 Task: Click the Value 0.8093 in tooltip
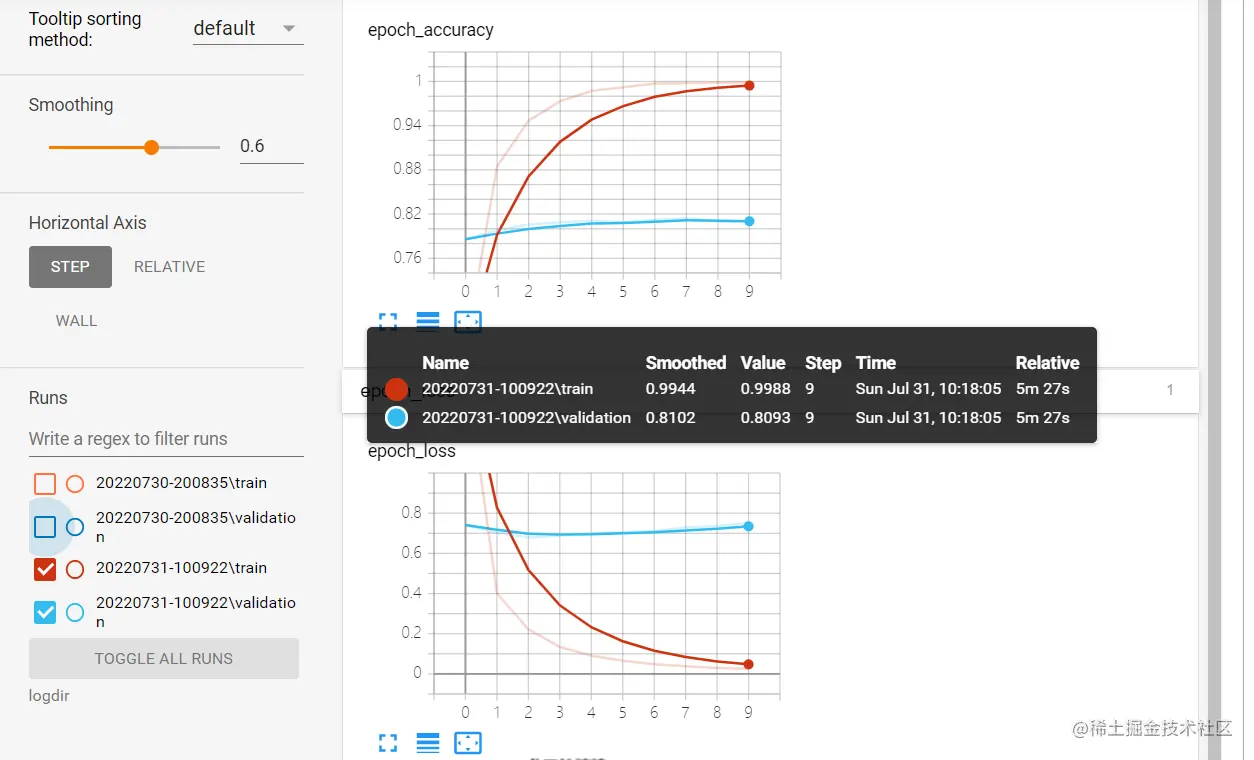[x=766, y=418]
